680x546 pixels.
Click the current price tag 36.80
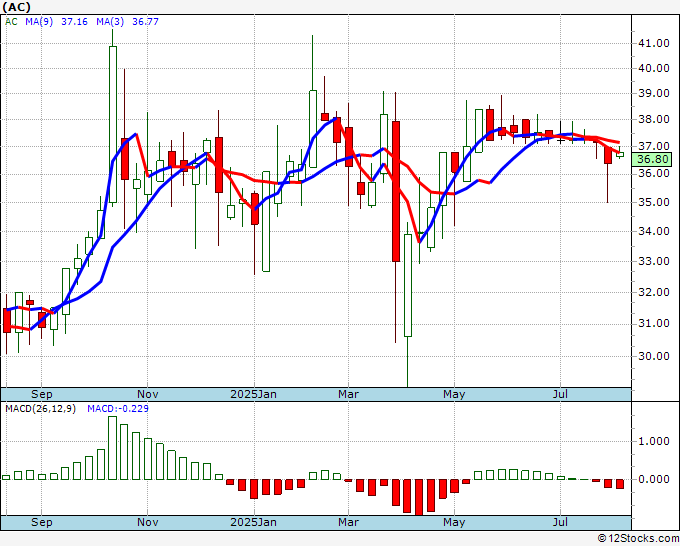(653, 159)
